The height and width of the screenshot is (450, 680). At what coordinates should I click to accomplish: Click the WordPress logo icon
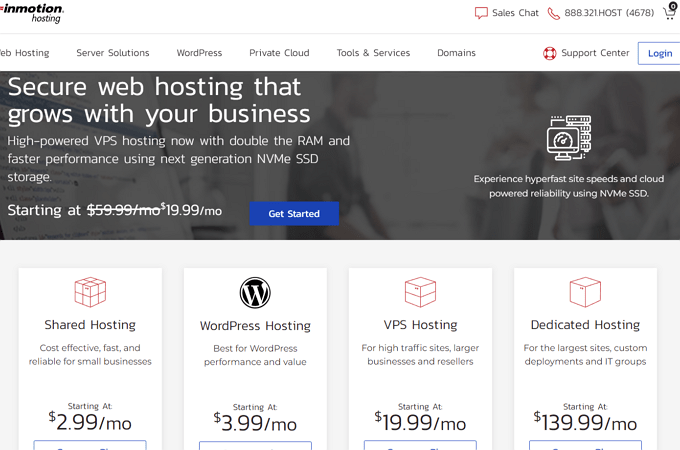[x=255, y=293]
